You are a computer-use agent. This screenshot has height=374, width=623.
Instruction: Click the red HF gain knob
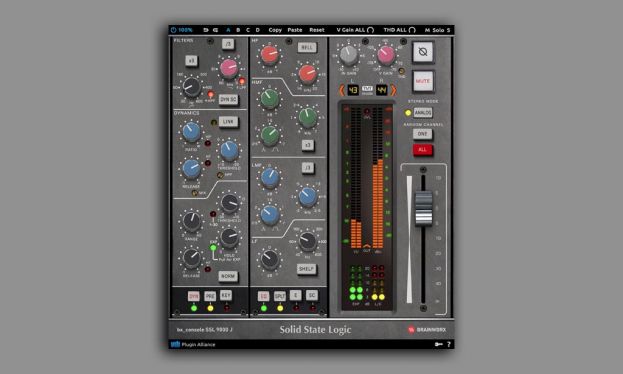coord(269,55)
